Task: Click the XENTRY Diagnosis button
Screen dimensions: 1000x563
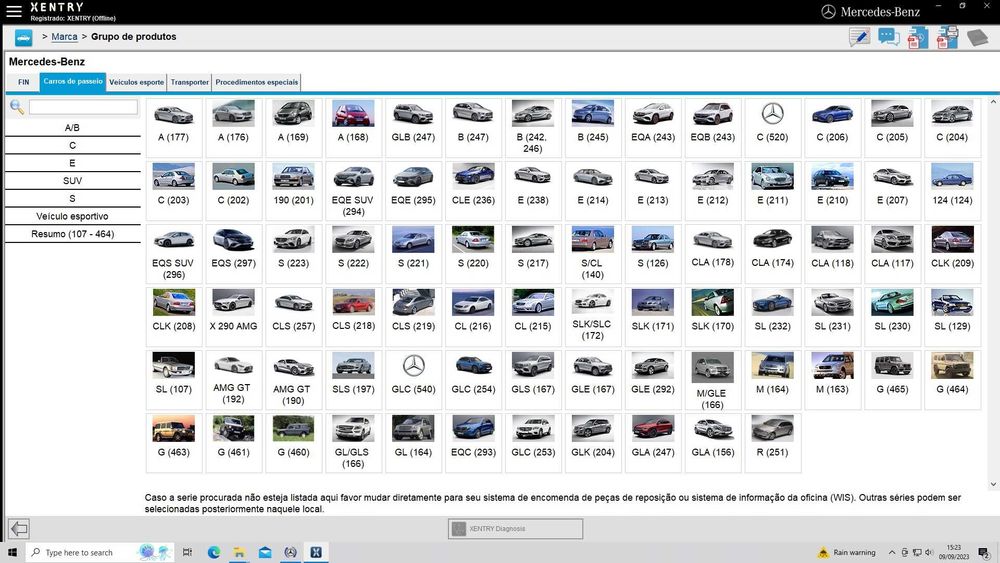Action: pos(515,529)
